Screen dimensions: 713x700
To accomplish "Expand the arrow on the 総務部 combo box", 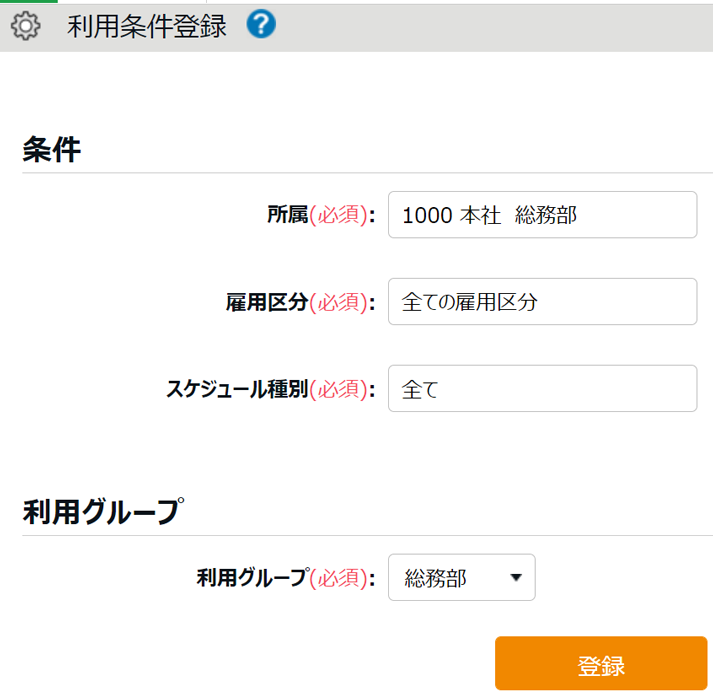I will coord(516,578).
